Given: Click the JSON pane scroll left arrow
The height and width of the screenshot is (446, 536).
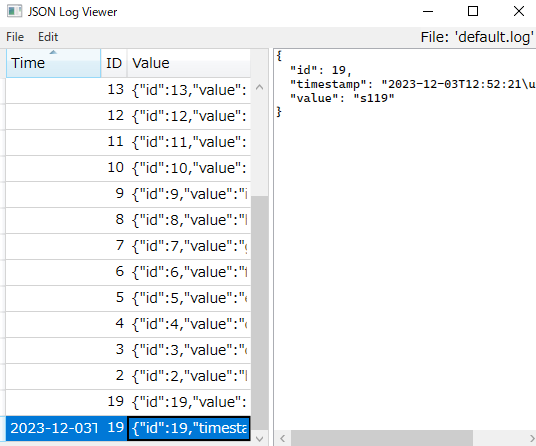Looking at the screenshot, I should pos(282,438).
